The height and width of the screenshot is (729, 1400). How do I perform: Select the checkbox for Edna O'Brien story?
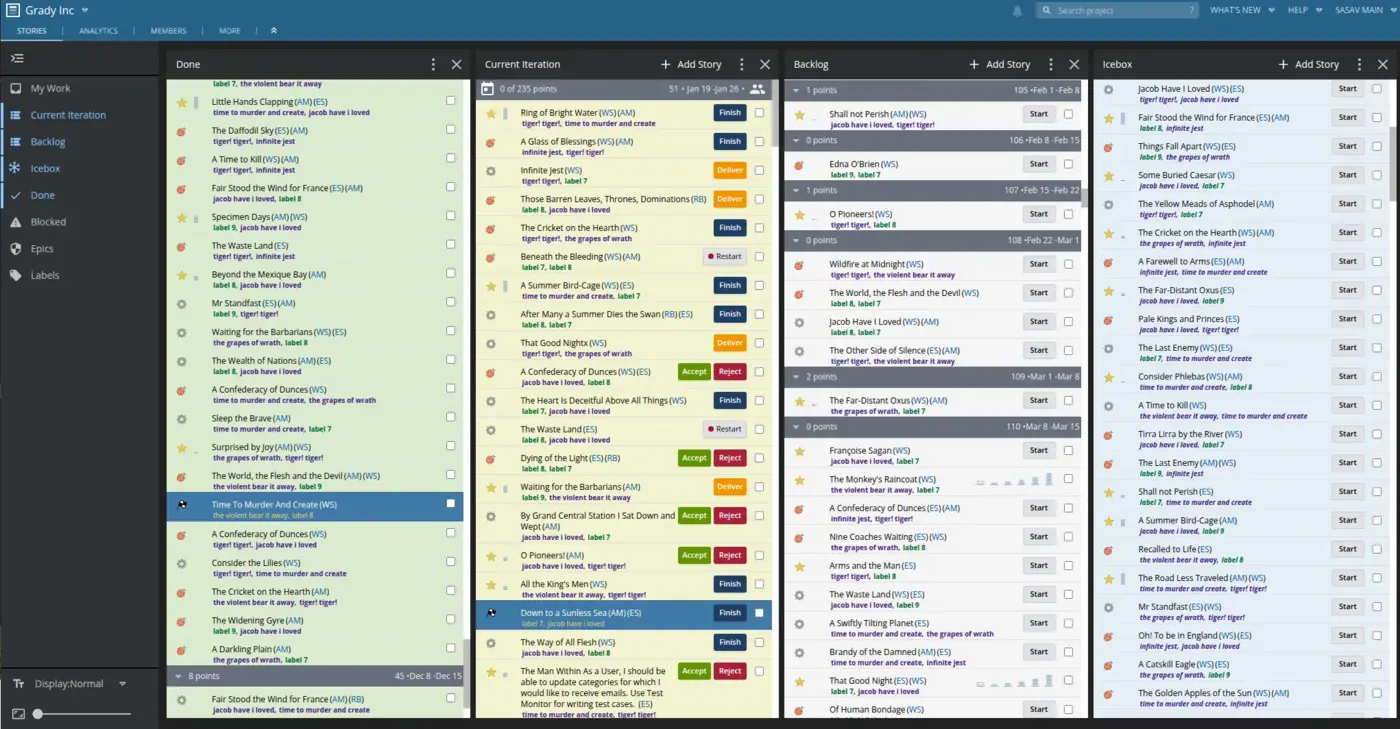(x=1068, y=164)
